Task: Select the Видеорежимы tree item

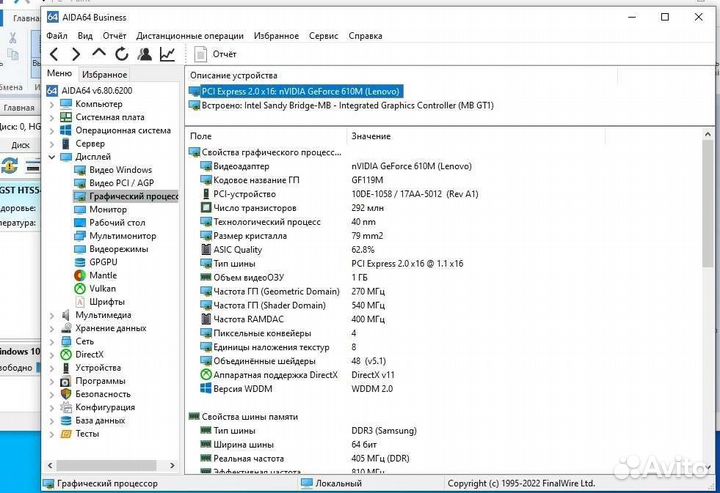Action: (x=118, y=249)
